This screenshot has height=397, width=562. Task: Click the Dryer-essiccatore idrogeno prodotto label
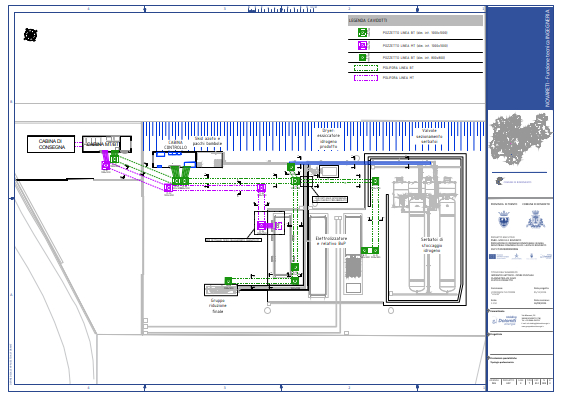pos(328,139)
